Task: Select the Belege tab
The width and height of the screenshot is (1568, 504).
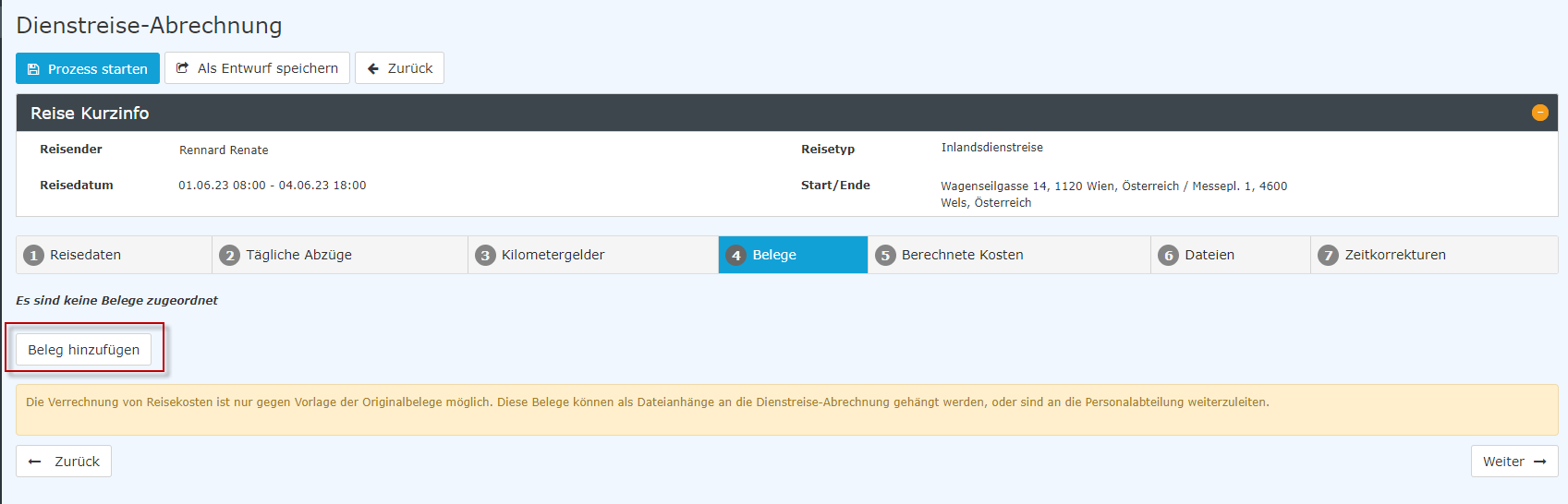Action: (x=793, y=255)
